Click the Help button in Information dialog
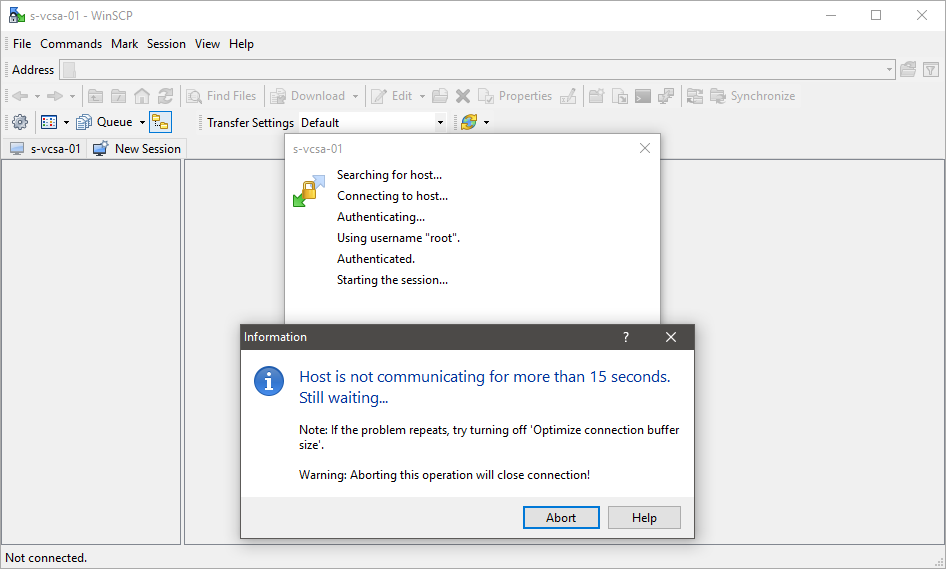 pos(644,518)
